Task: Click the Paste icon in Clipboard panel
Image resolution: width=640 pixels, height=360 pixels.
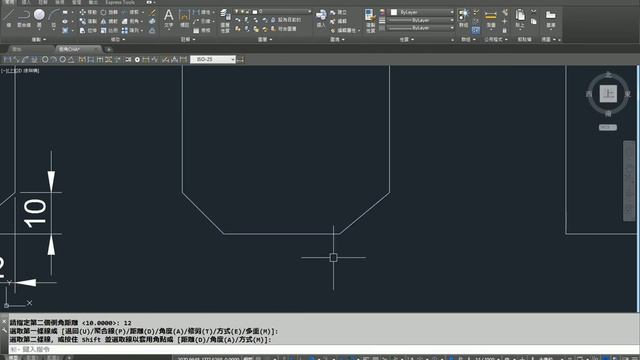Action: (x=520, y=18)
